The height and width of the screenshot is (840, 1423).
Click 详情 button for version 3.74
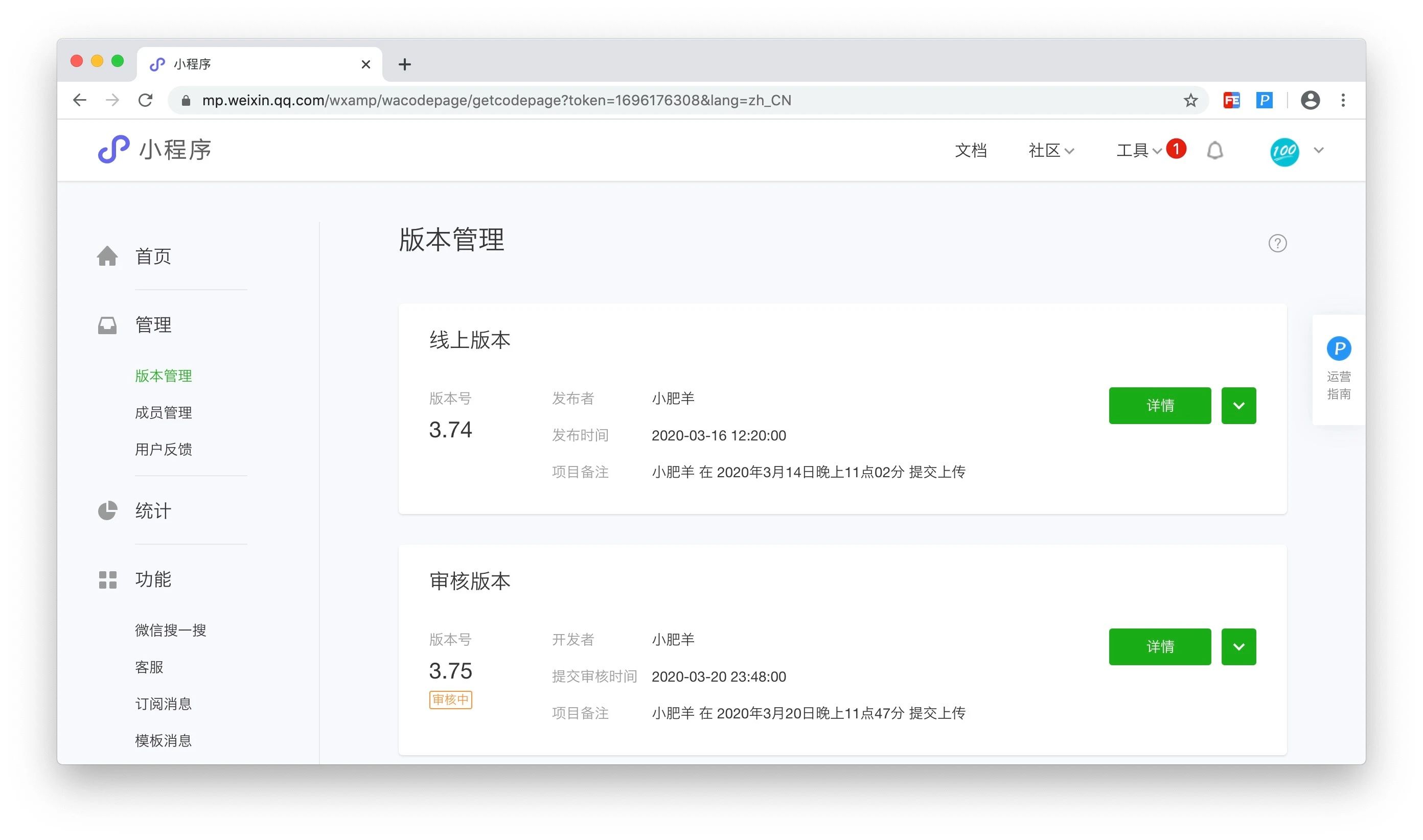coord(1159,405)
